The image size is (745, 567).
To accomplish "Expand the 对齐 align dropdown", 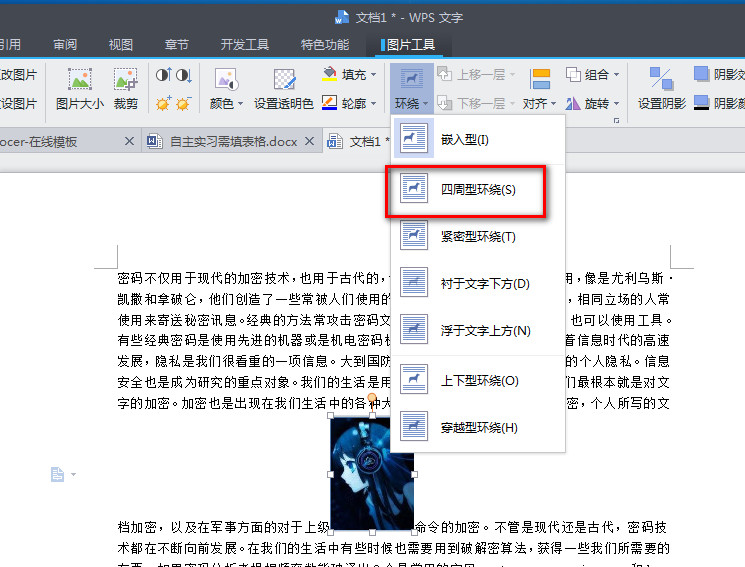I will (540, 103).
